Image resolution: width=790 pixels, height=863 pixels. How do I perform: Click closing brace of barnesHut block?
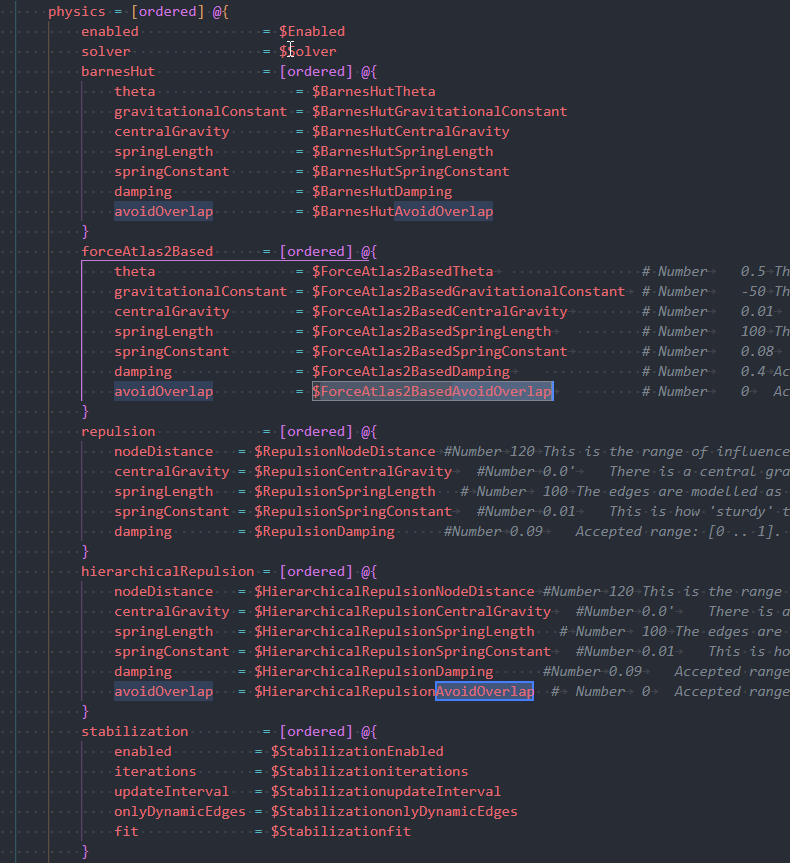click(85, 231)
